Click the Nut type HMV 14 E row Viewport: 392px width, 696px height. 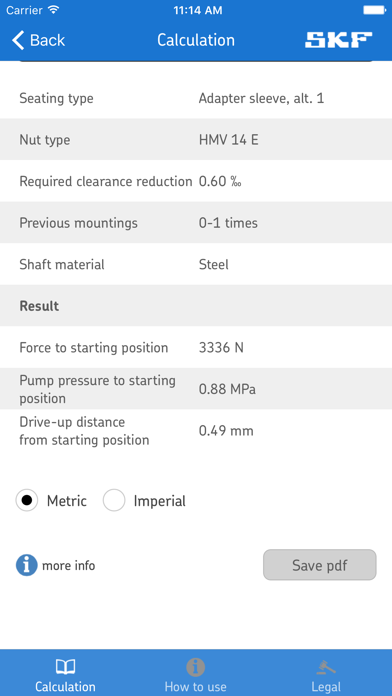196,140
